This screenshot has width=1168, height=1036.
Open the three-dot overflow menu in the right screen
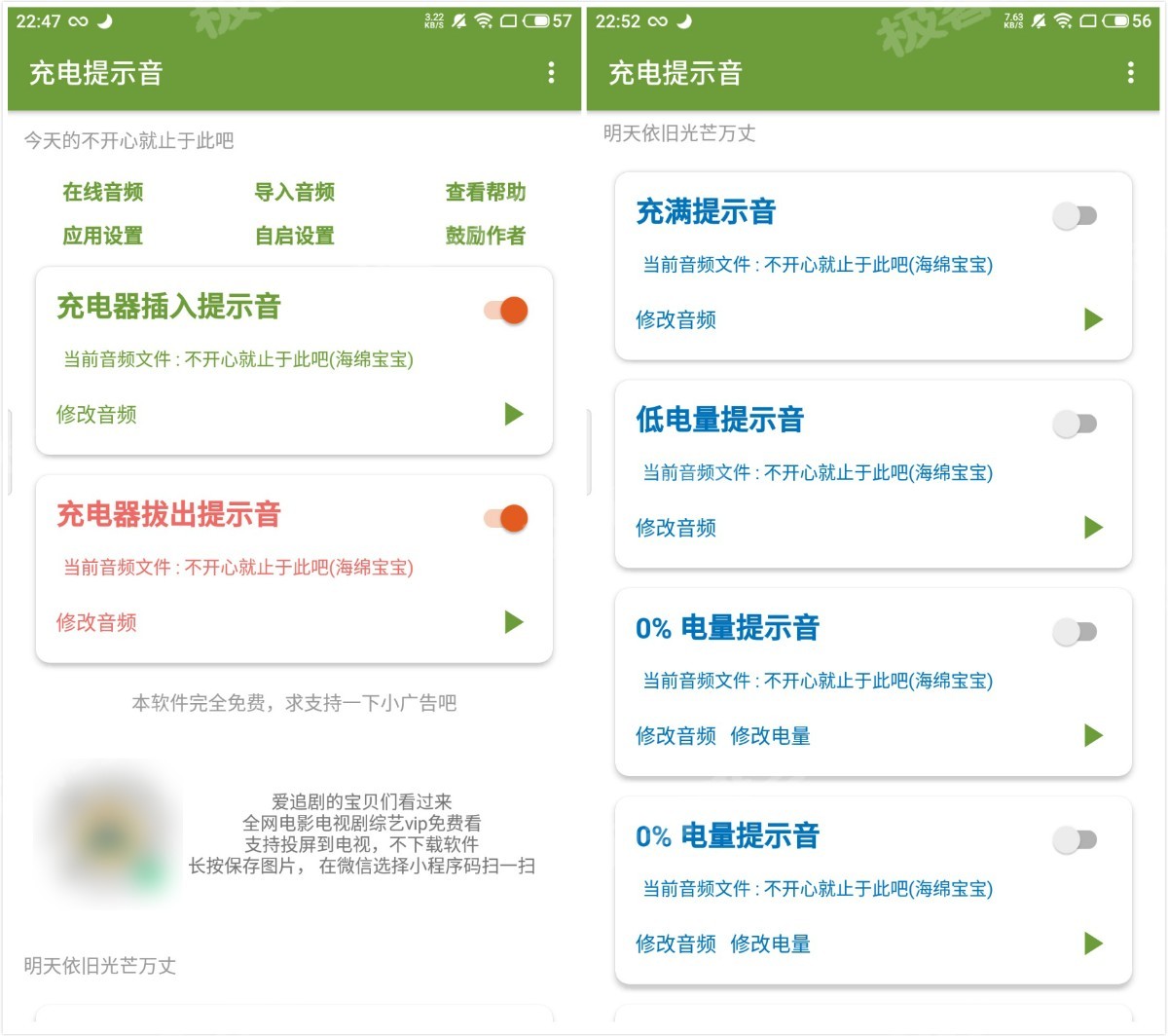pos(1130,72)
